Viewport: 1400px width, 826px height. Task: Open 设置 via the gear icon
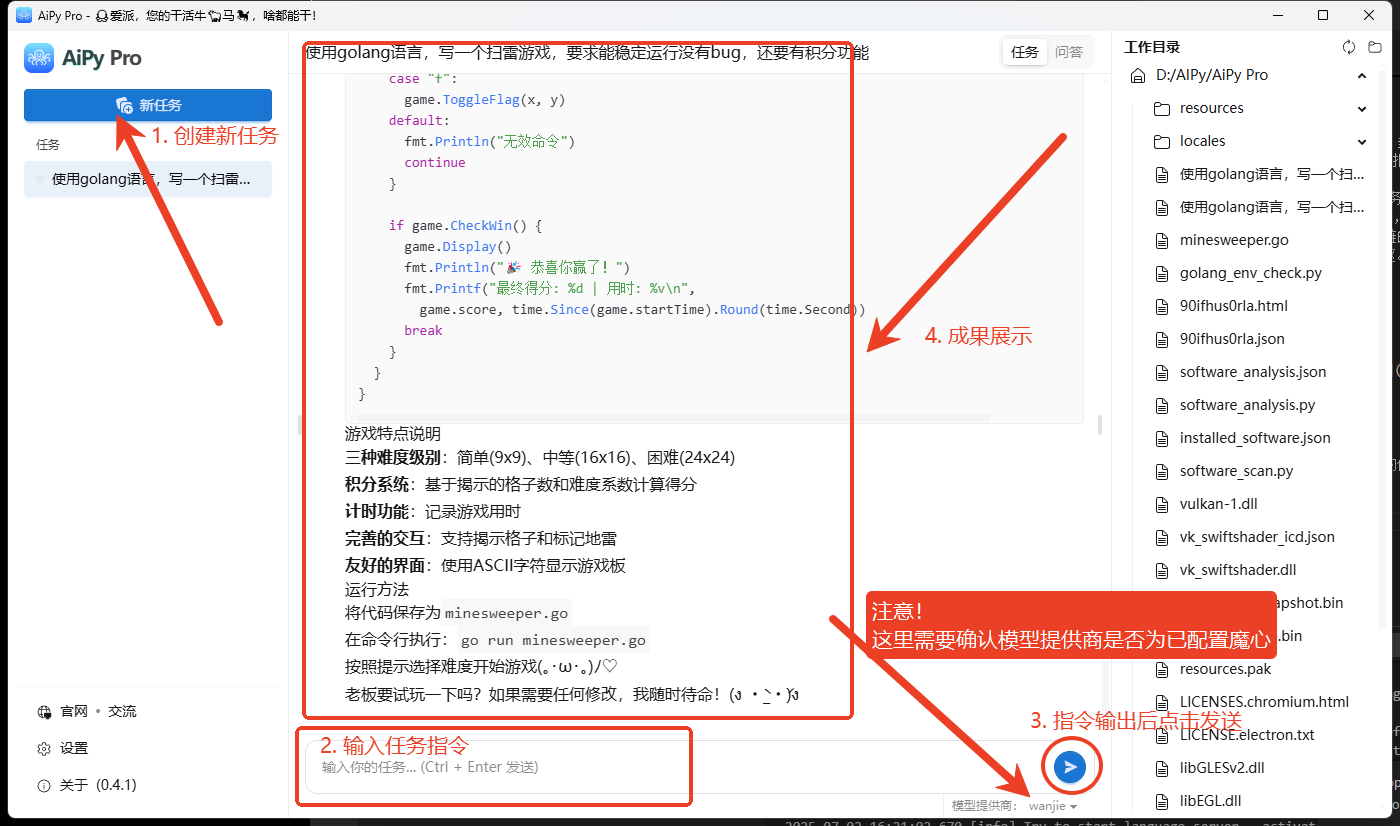click(44, 748)
